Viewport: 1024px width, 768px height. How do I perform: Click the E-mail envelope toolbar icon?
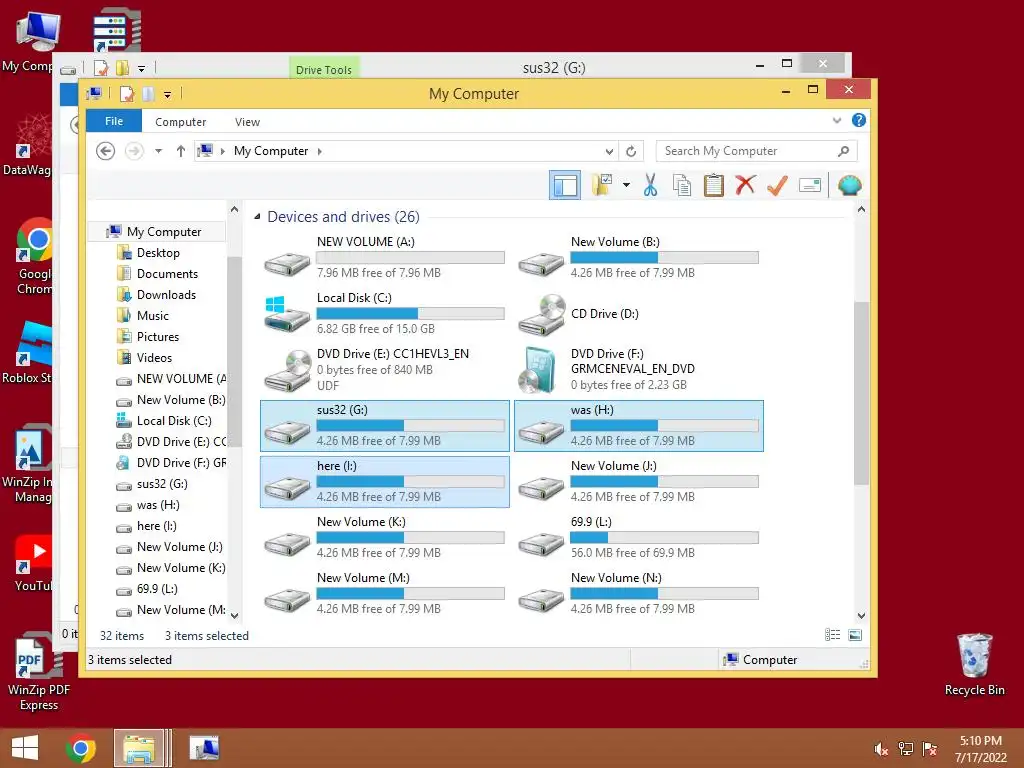(810, 185)
